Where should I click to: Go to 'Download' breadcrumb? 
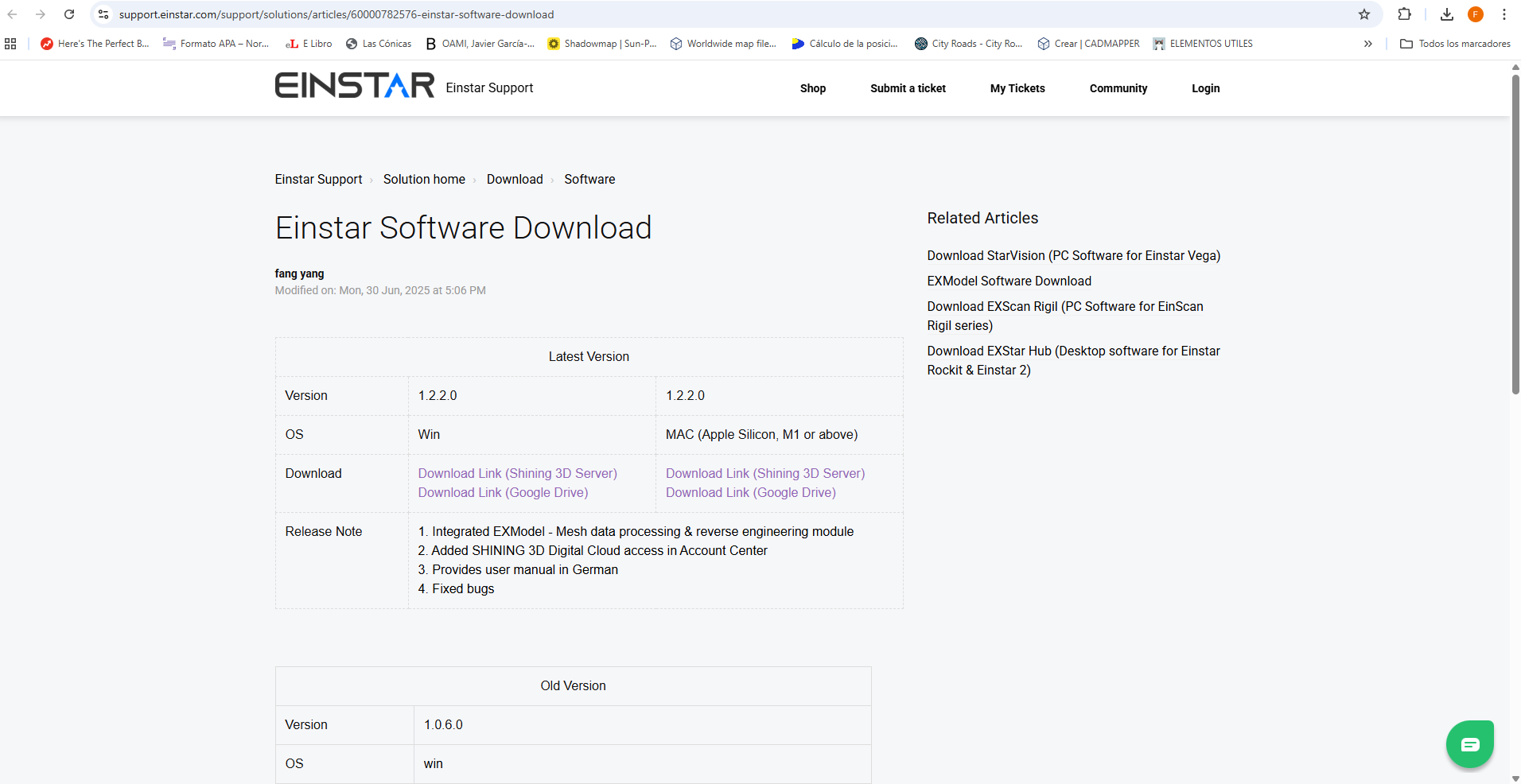(x=515, y=180)
